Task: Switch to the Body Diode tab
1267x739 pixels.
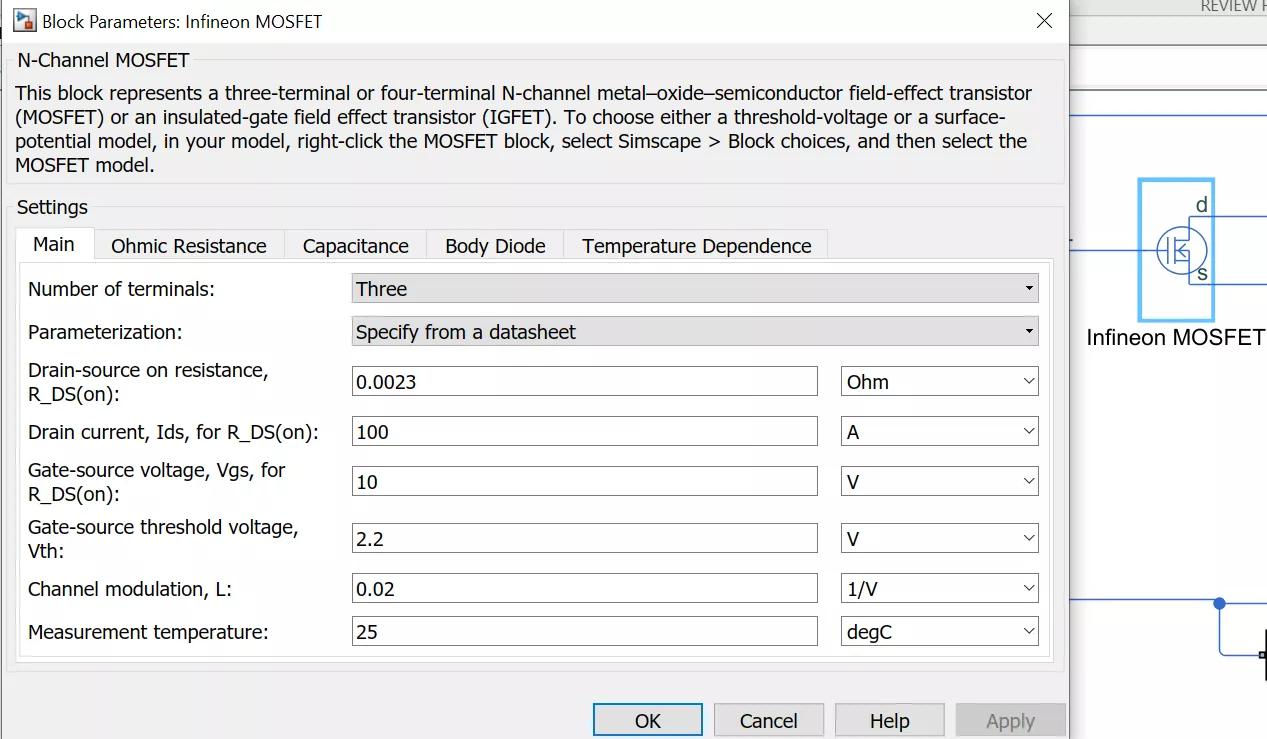Action: (x=495, y=246)
